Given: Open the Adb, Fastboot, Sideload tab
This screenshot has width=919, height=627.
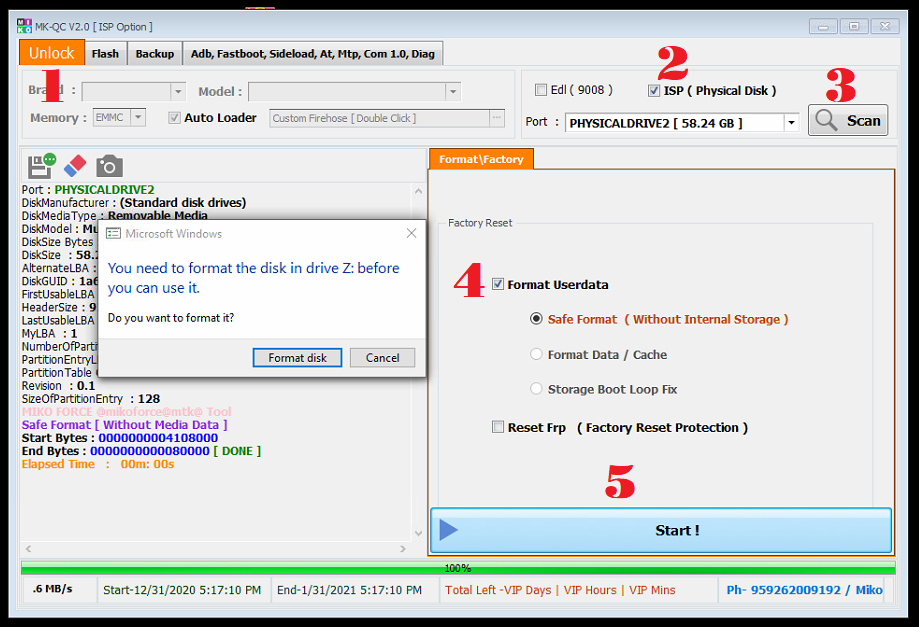Looking at the screenshot, I should pyautogui.click(x=312, y=54).
